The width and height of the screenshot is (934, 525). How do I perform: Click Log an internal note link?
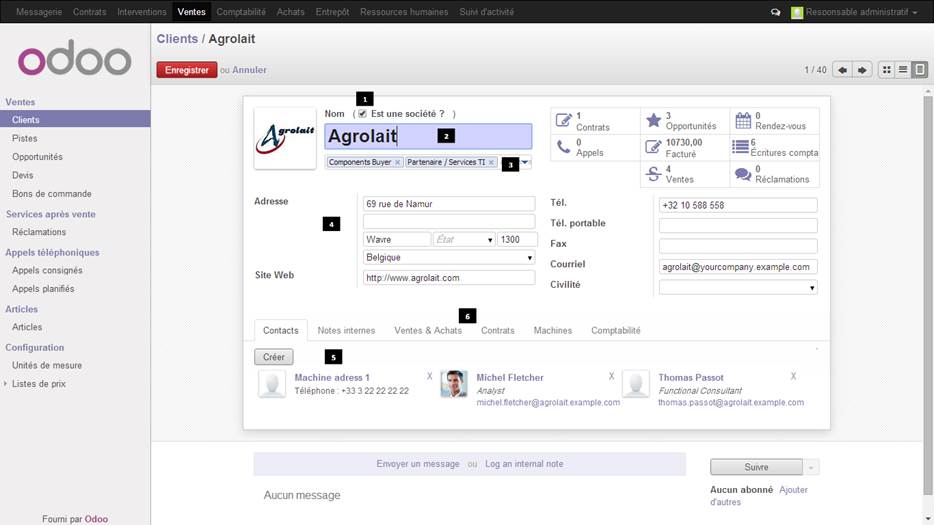point(524,464)
